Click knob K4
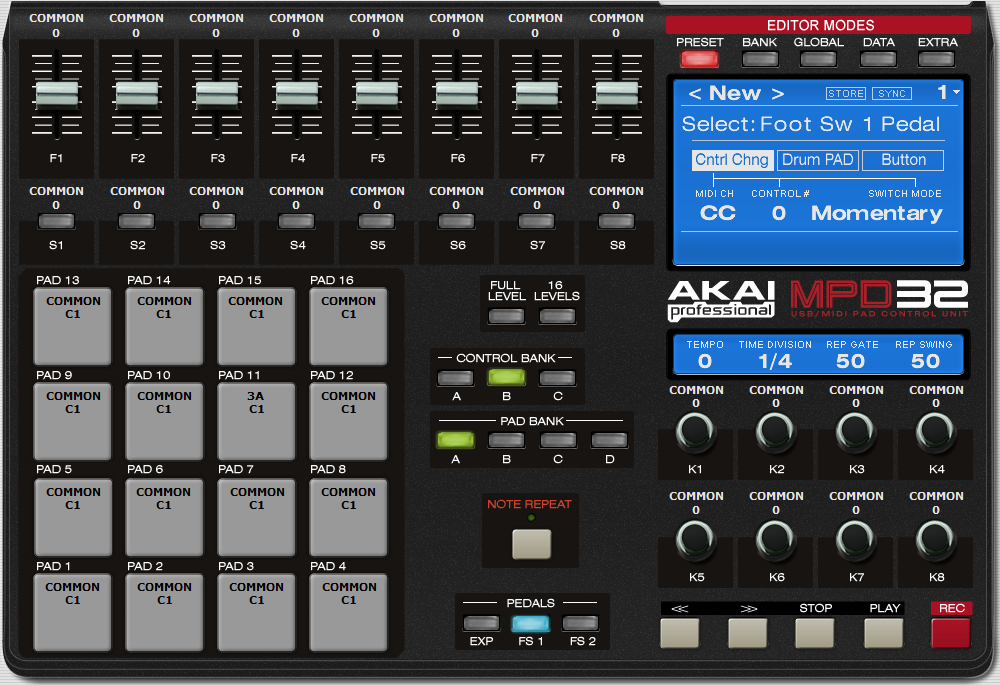The height and width of the screenshot is (685, 1000). click(936, 431)
